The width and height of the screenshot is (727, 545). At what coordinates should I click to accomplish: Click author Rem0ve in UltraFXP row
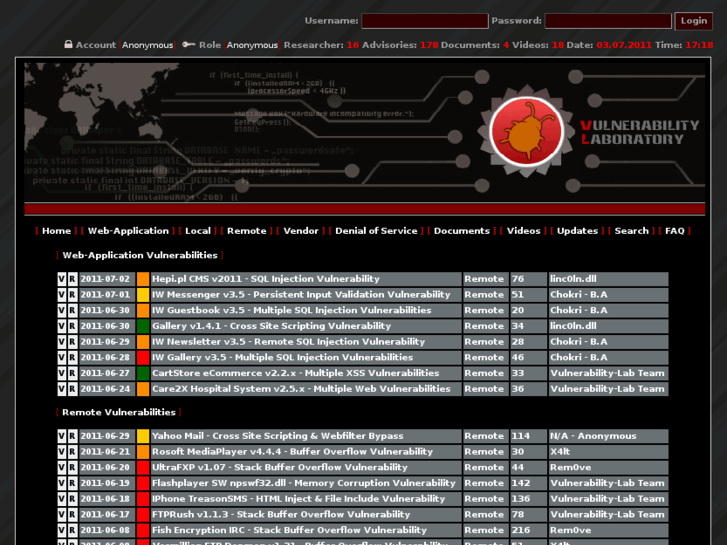pyautogui.click(x=571, y=468)
